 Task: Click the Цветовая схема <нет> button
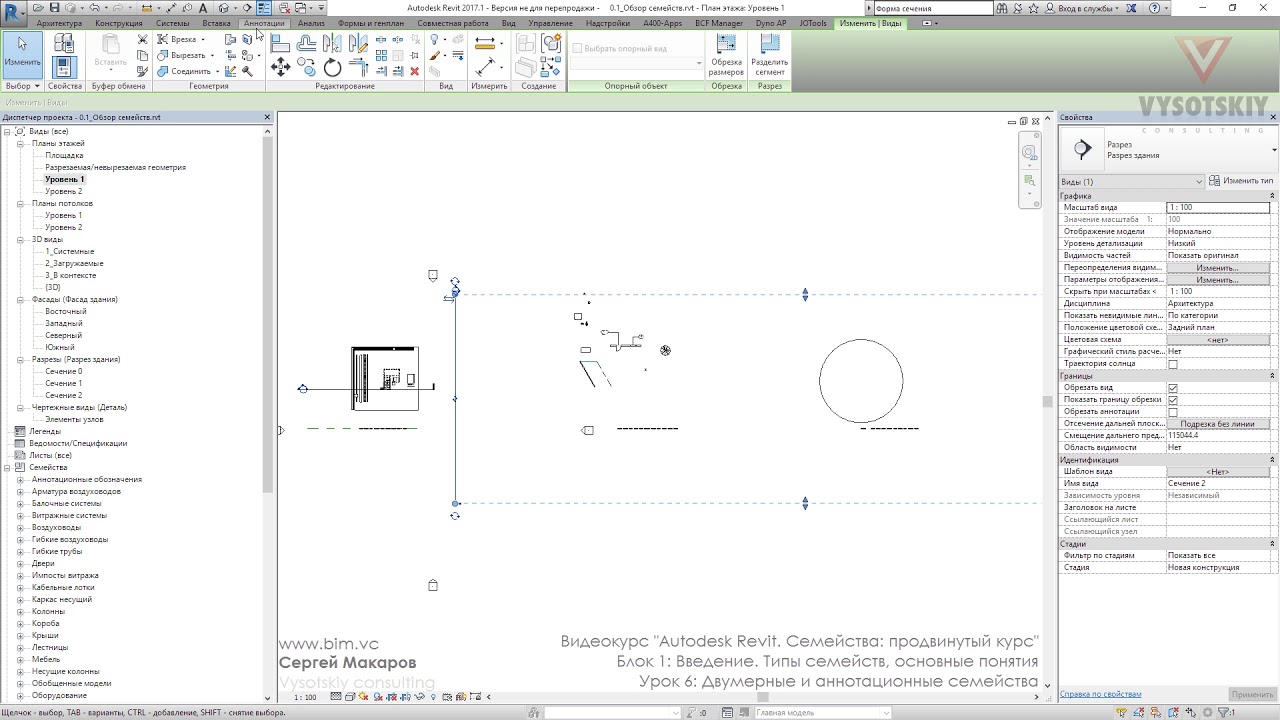1217,340
